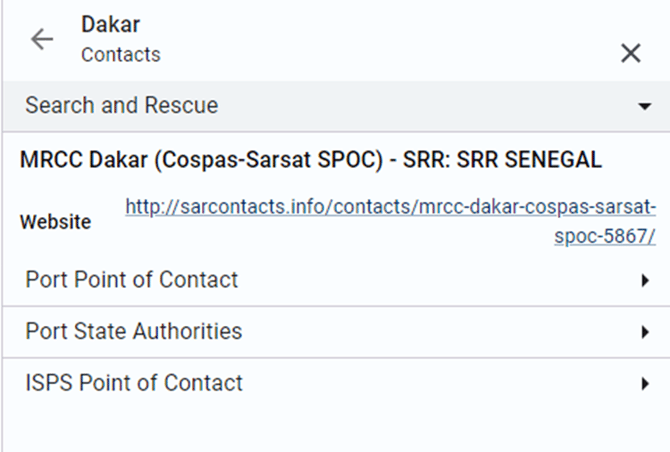Select the Port State Authorities label
Screen dimensions: 670x452
[134, 331]
